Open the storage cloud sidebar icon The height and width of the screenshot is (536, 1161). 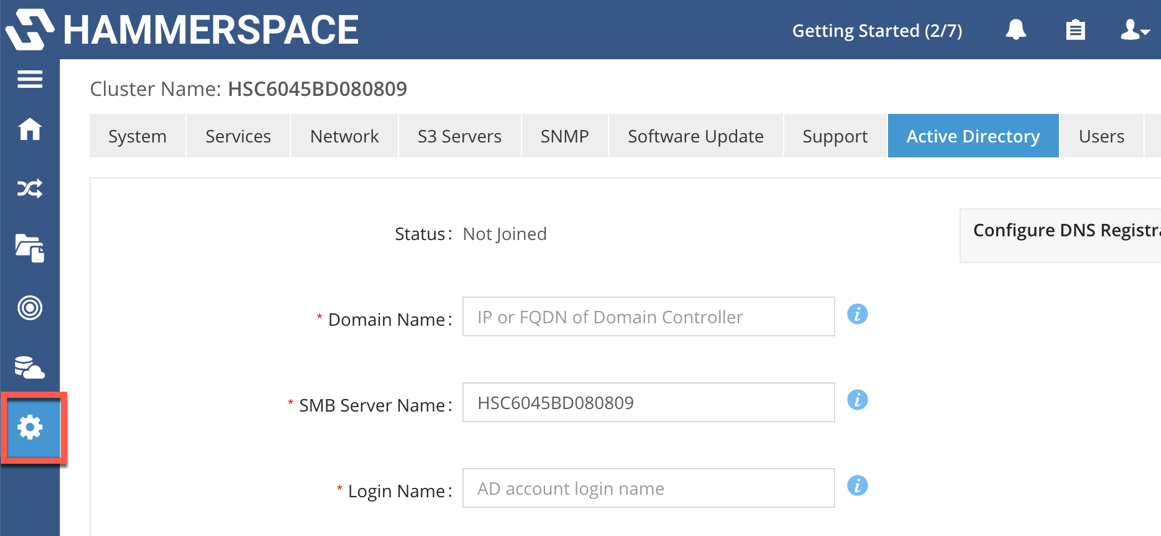pos(30,367)
